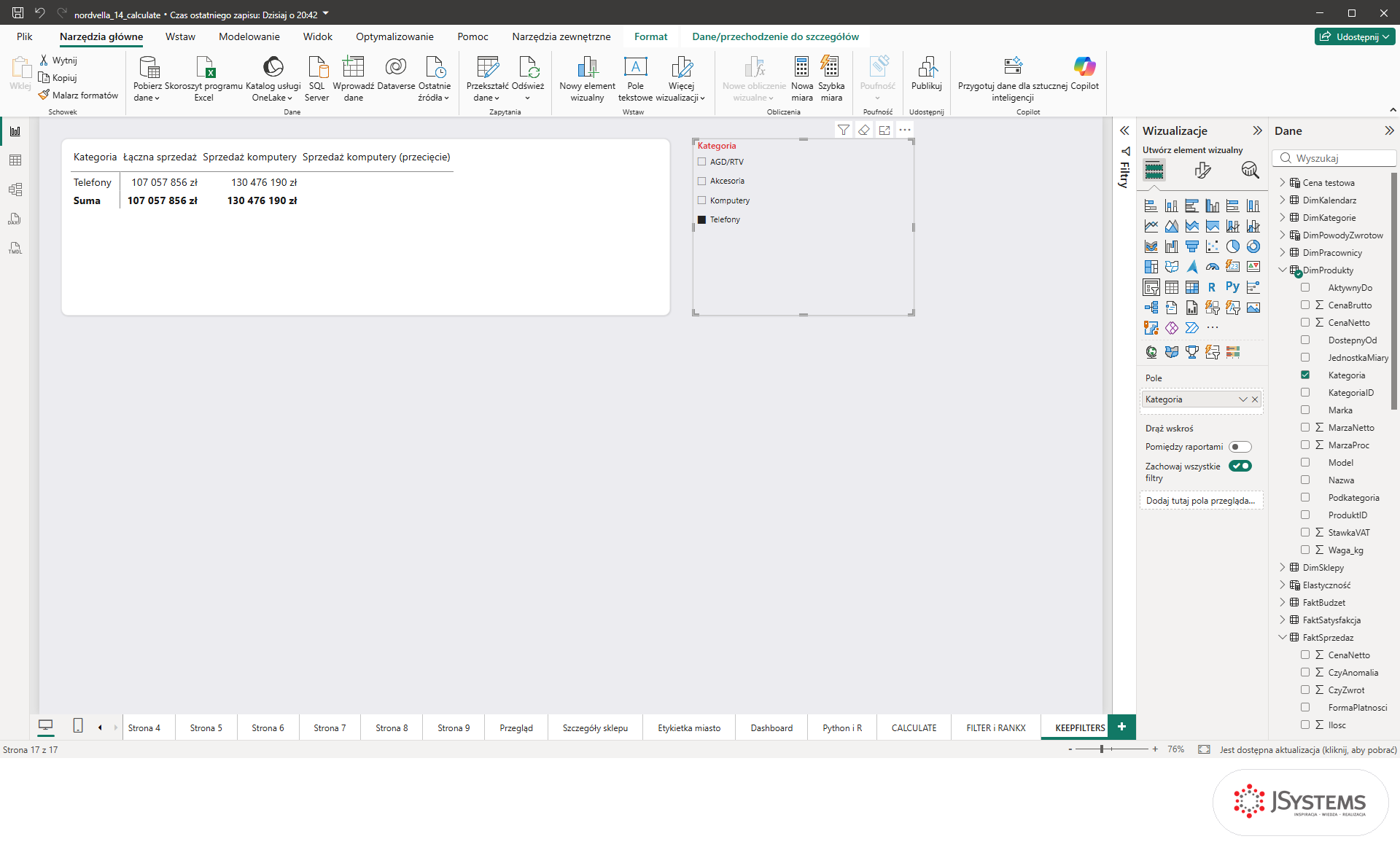Toggle Zachowaj wszystkie filtry switch
The width and height of the screenshot is (1400, 847).
1240,466
